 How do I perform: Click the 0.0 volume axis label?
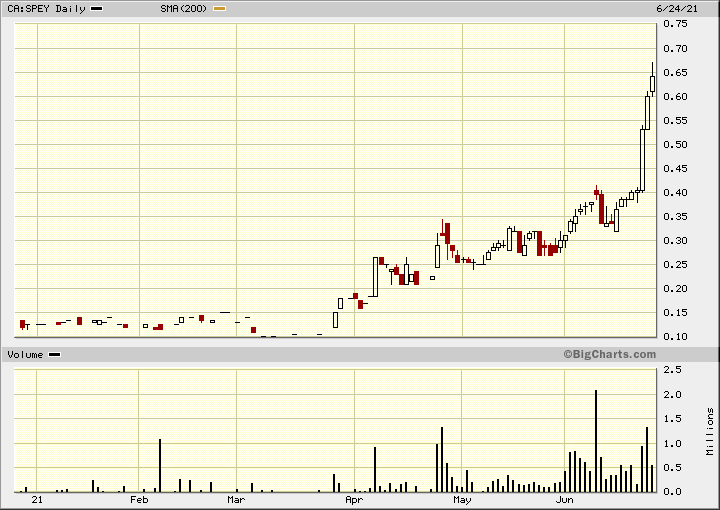click(x=673, y=492)
